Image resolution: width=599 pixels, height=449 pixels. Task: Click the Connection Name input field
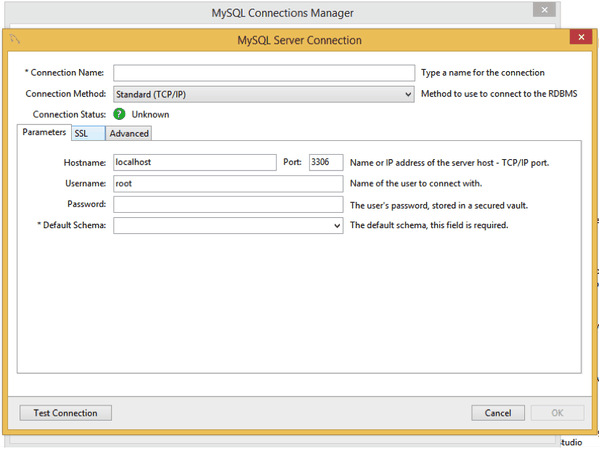click(x=264, y=73)
